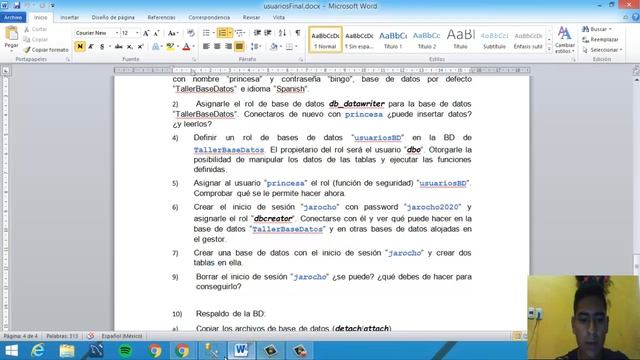Decrease paragraph indent
The width and height of the screenshot is (640, 360).
[257, 33]
